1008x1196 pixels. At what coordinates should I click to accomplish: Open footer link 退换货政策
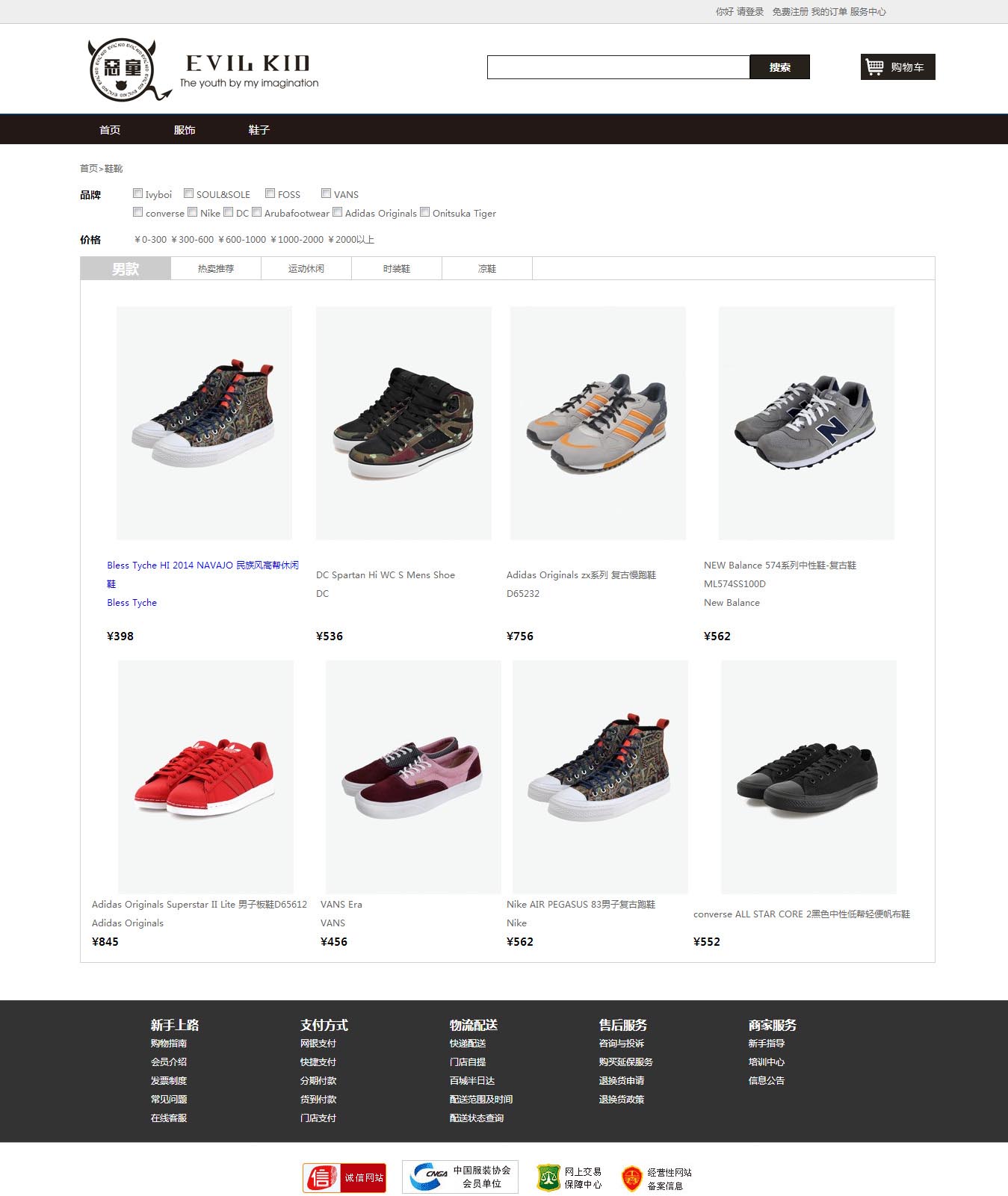pos(622,1100)
